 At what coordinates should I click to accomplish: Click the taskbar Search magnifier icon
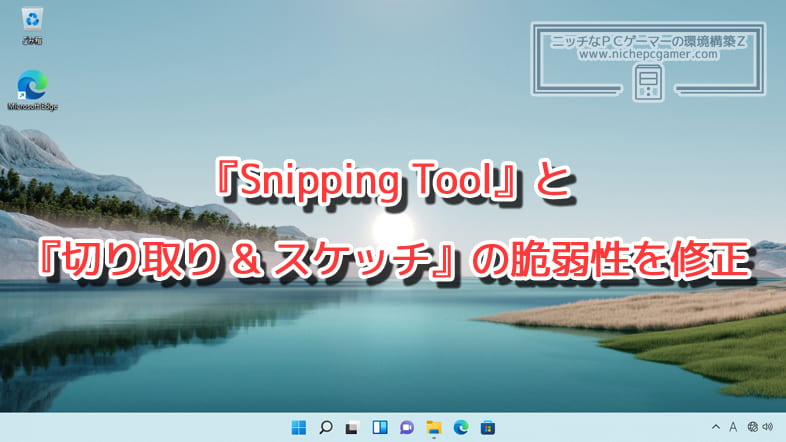click(x=326, y=427)
